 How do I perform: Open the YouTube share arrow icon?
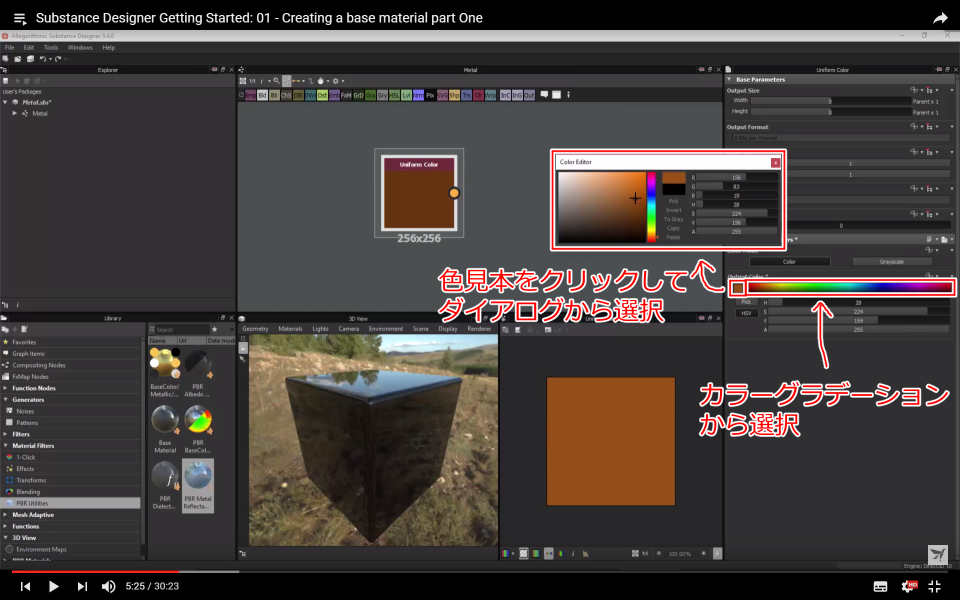coord(940,18)
